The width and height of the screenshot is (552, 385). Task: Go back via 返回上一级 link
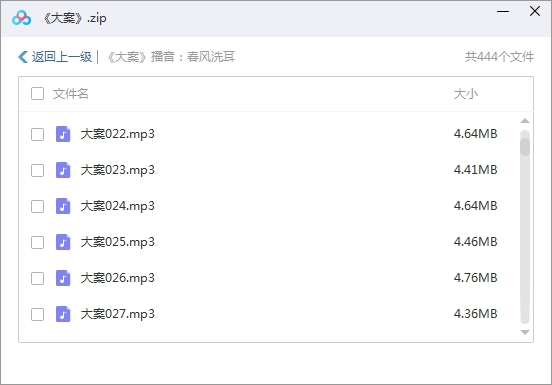tap(62, 57)
